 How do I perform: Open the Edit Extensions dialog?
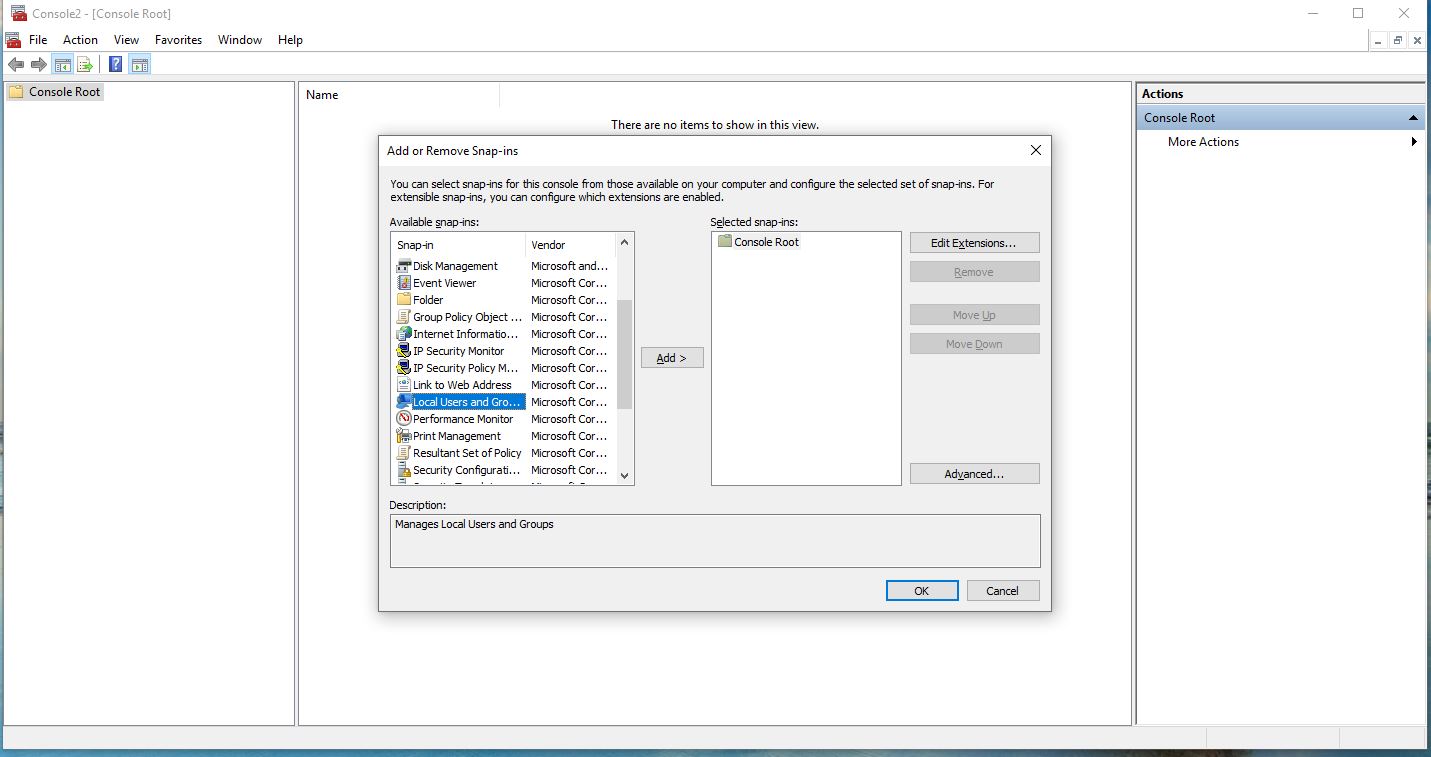click(974, 243)
